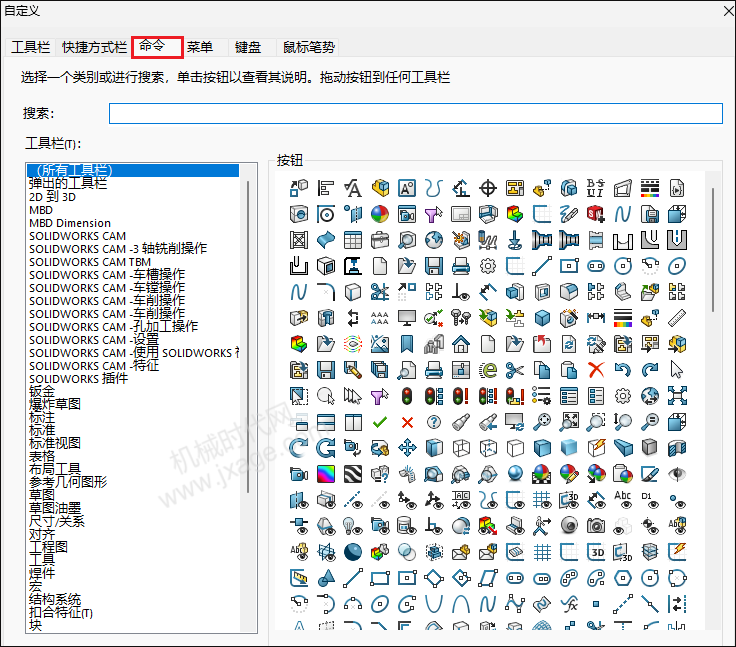This screenshot has height=647, width=736.
Task: Pick the 扣合特征(T) category
Action: click(61, 613)
